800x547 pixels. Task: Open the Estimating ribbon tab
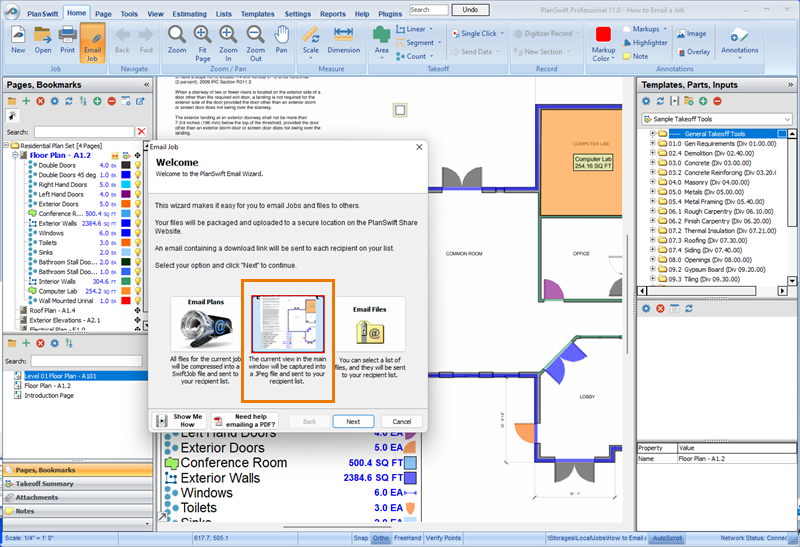coord(189,14)
